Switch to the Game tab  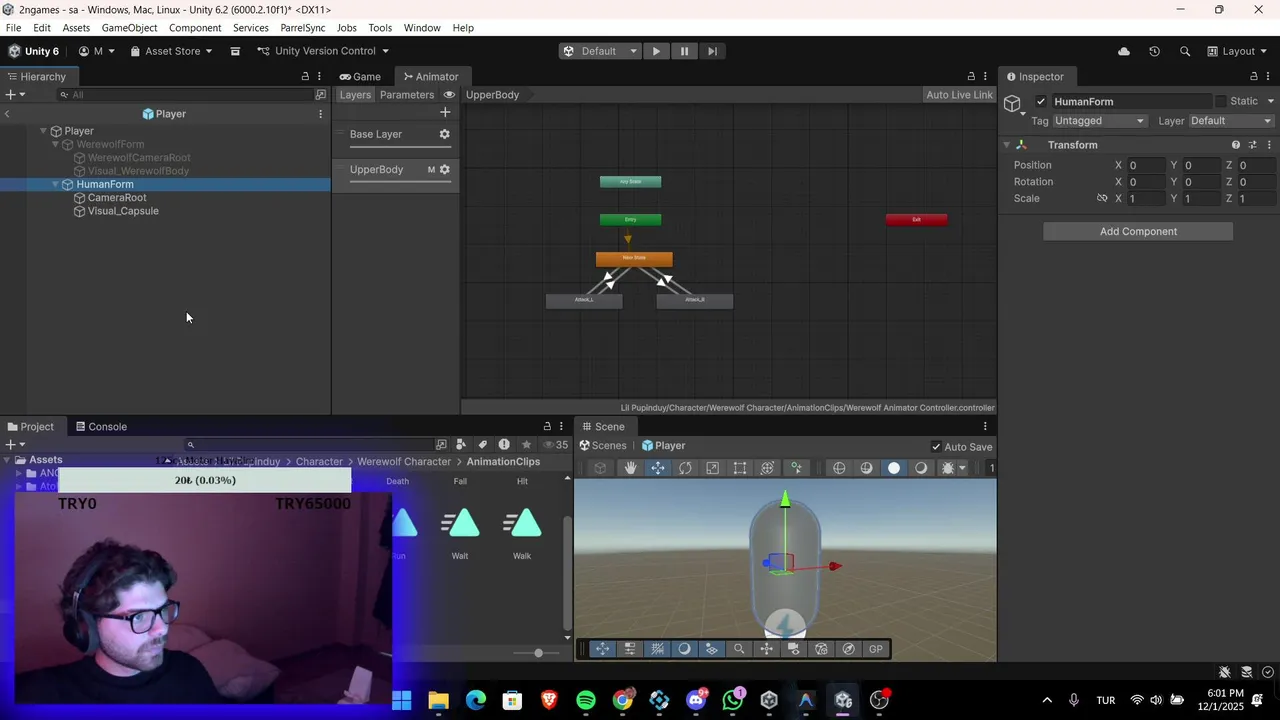(359, 76)
